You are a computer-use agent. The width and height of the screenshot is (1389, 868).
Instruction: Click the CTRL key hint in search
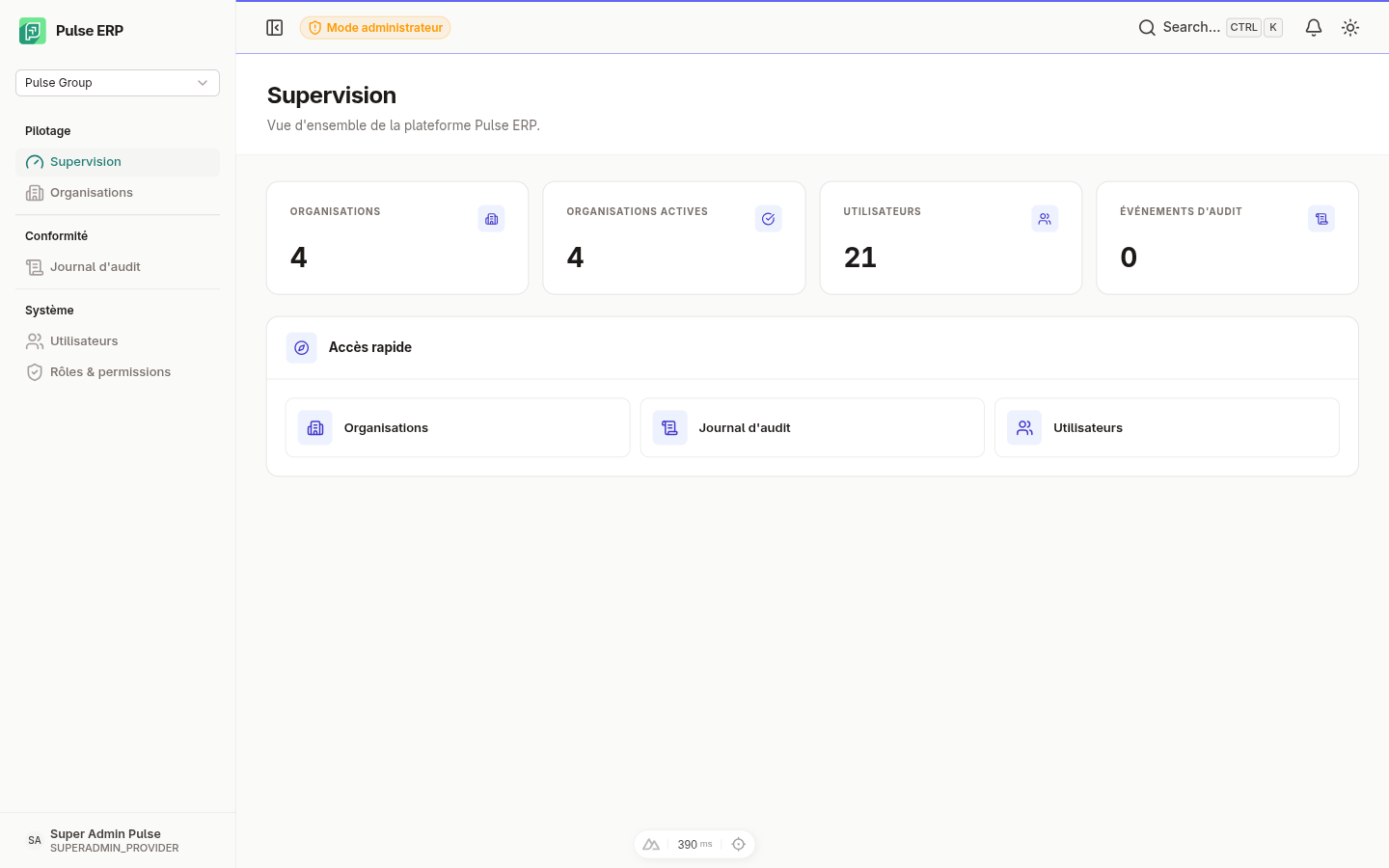(x=1243, y=28)
